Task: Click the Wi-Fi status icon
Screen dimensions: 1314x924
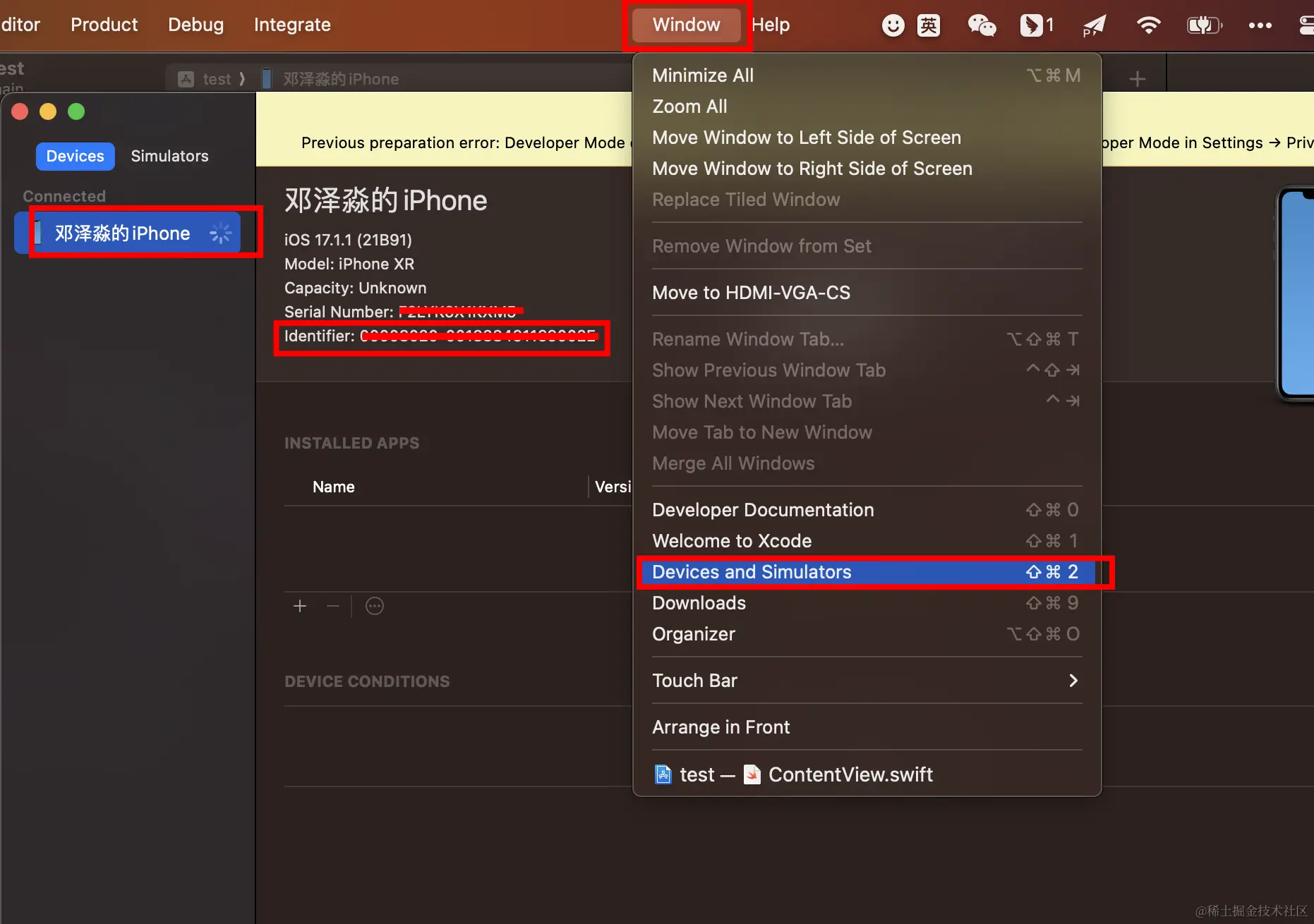Action: [x=1148, y=25]
